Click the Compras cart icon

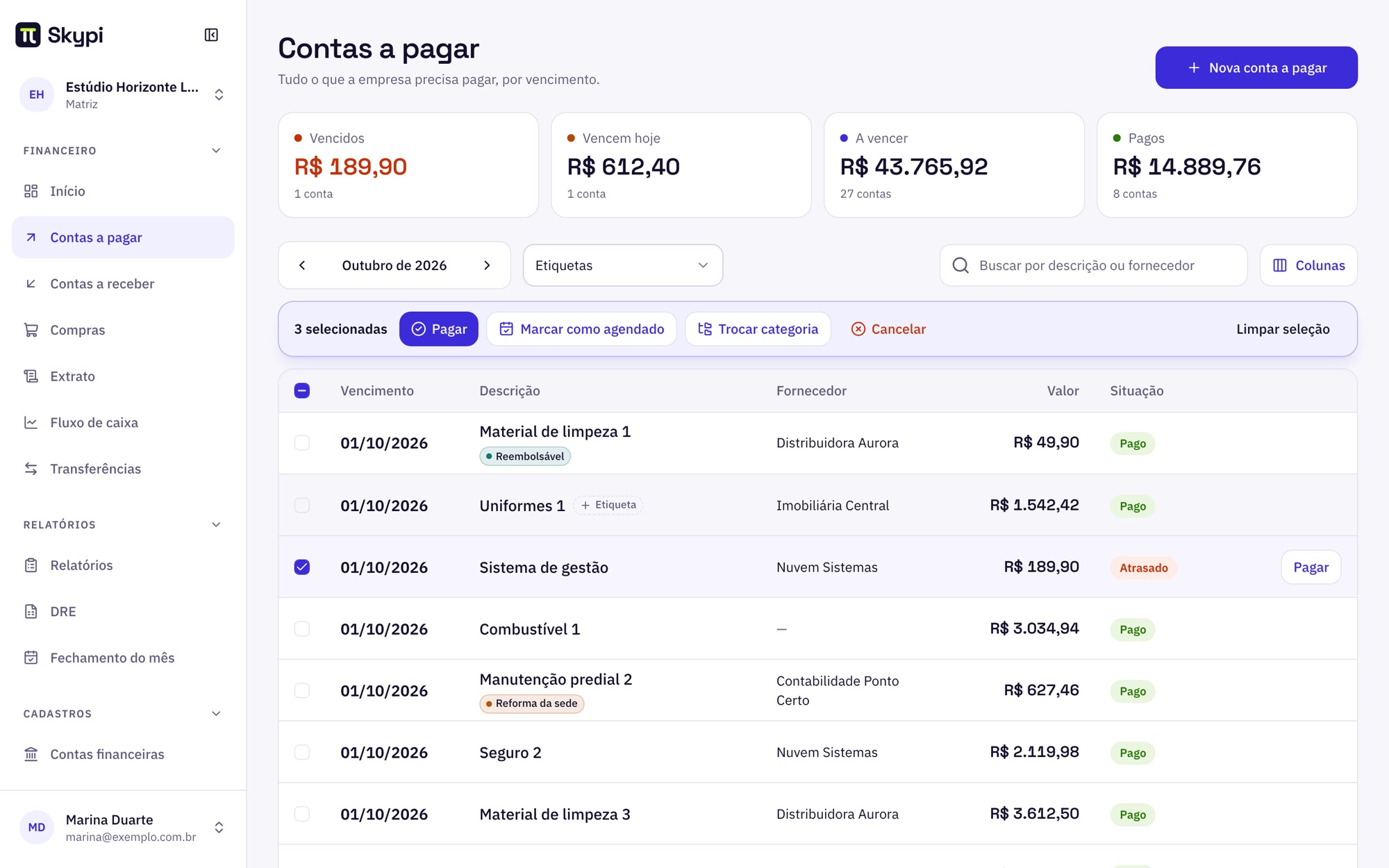(31, 330)
